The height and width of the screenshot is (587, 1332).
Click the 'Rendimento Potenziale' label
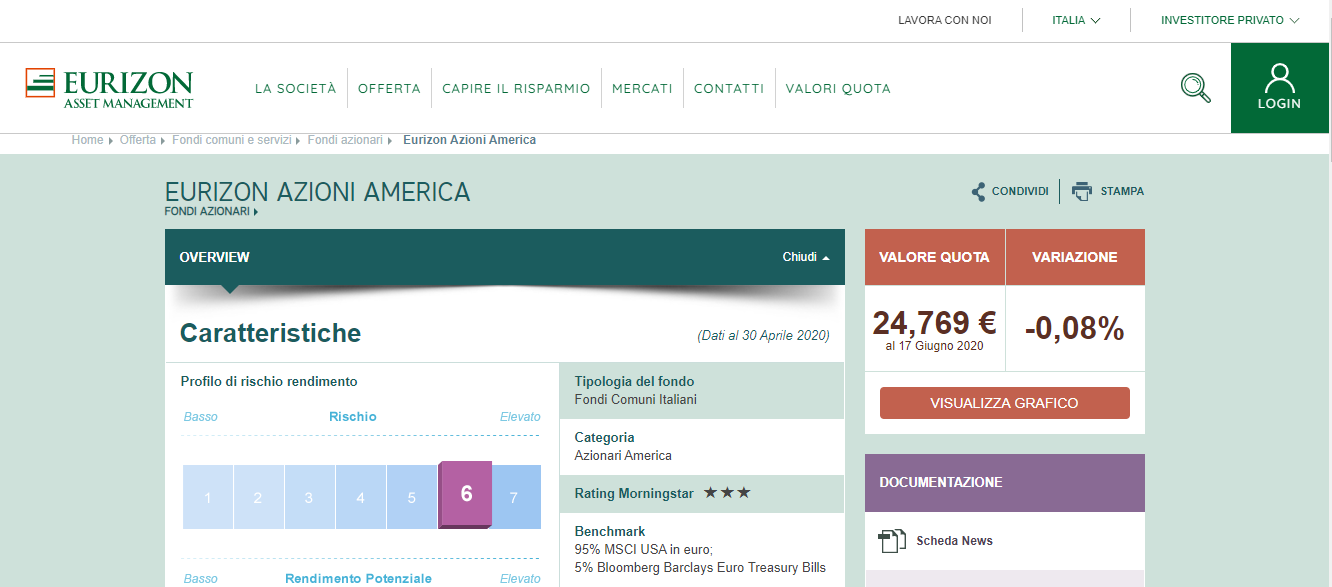358,579
